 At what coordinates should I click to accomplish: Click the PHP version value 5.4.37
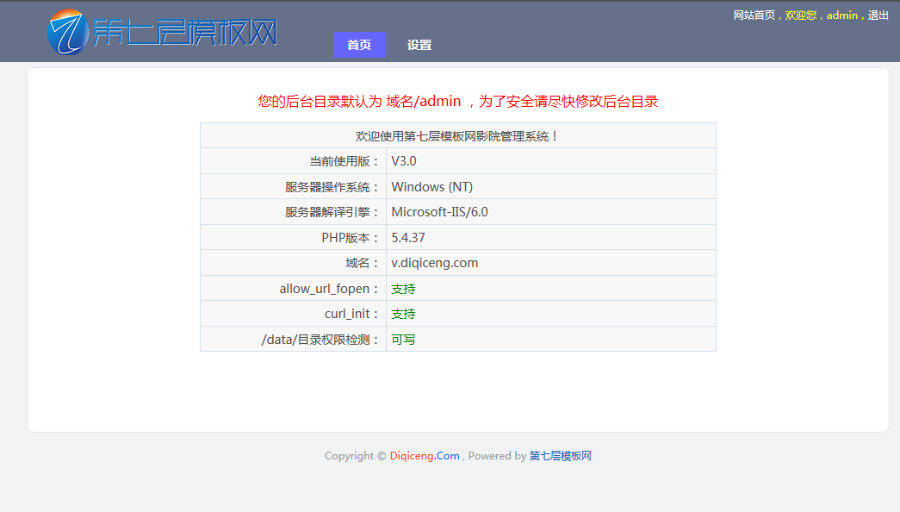coord(408,238)
